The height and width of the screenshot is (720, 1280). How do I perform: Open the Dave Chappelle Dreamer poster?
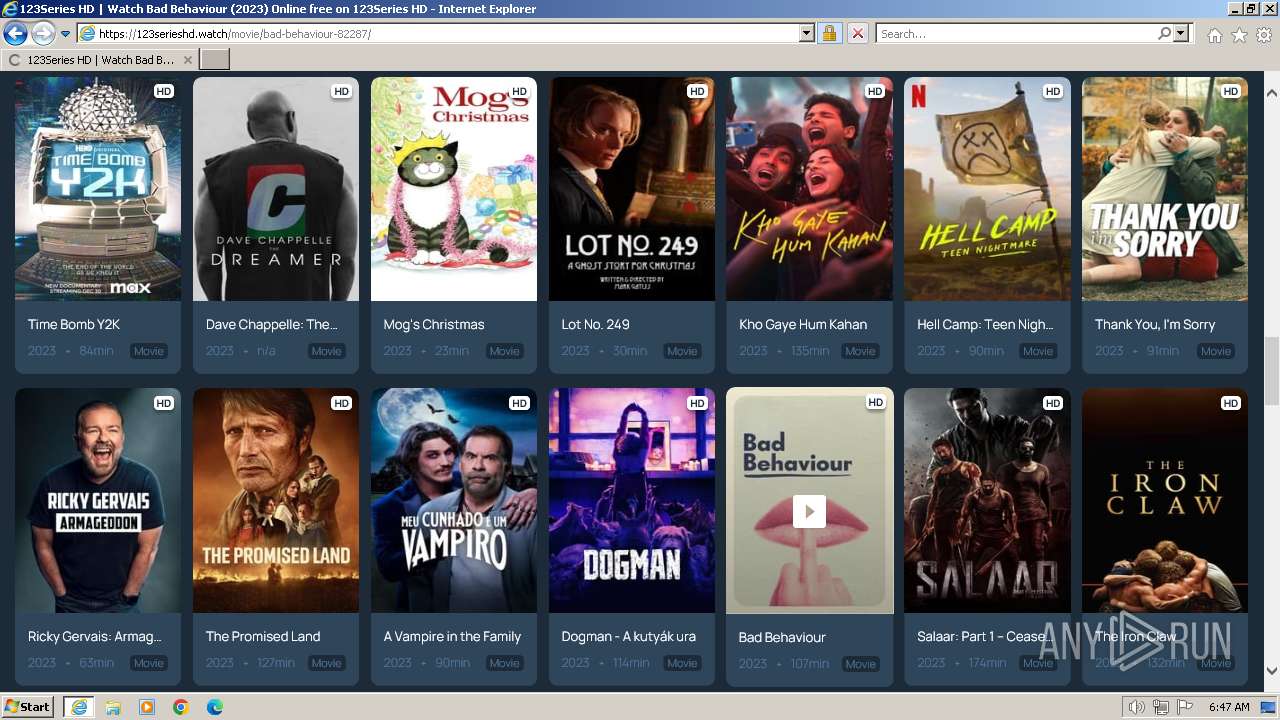click(276, 189)
